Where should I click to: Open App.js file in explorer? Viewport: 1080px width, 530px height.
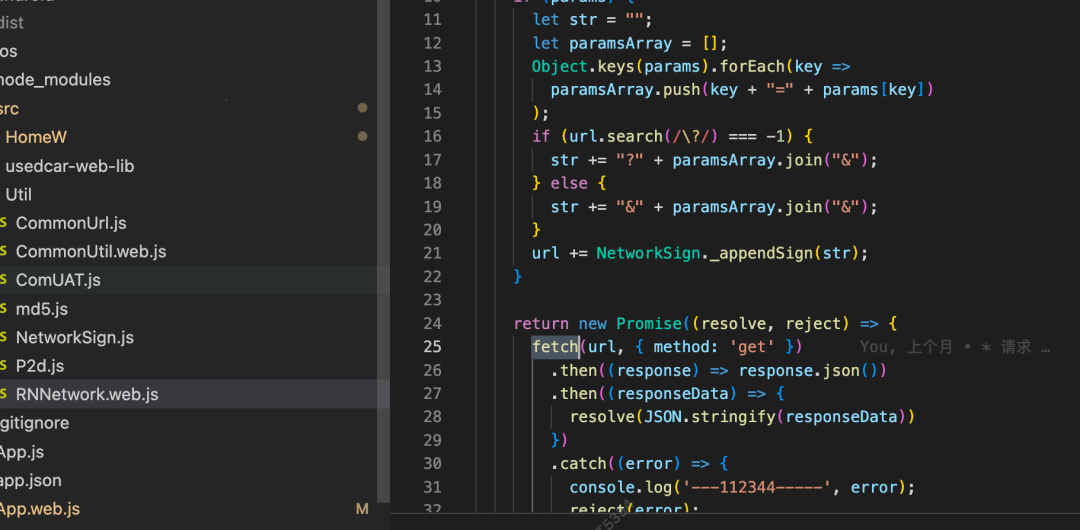coord(21,452)
